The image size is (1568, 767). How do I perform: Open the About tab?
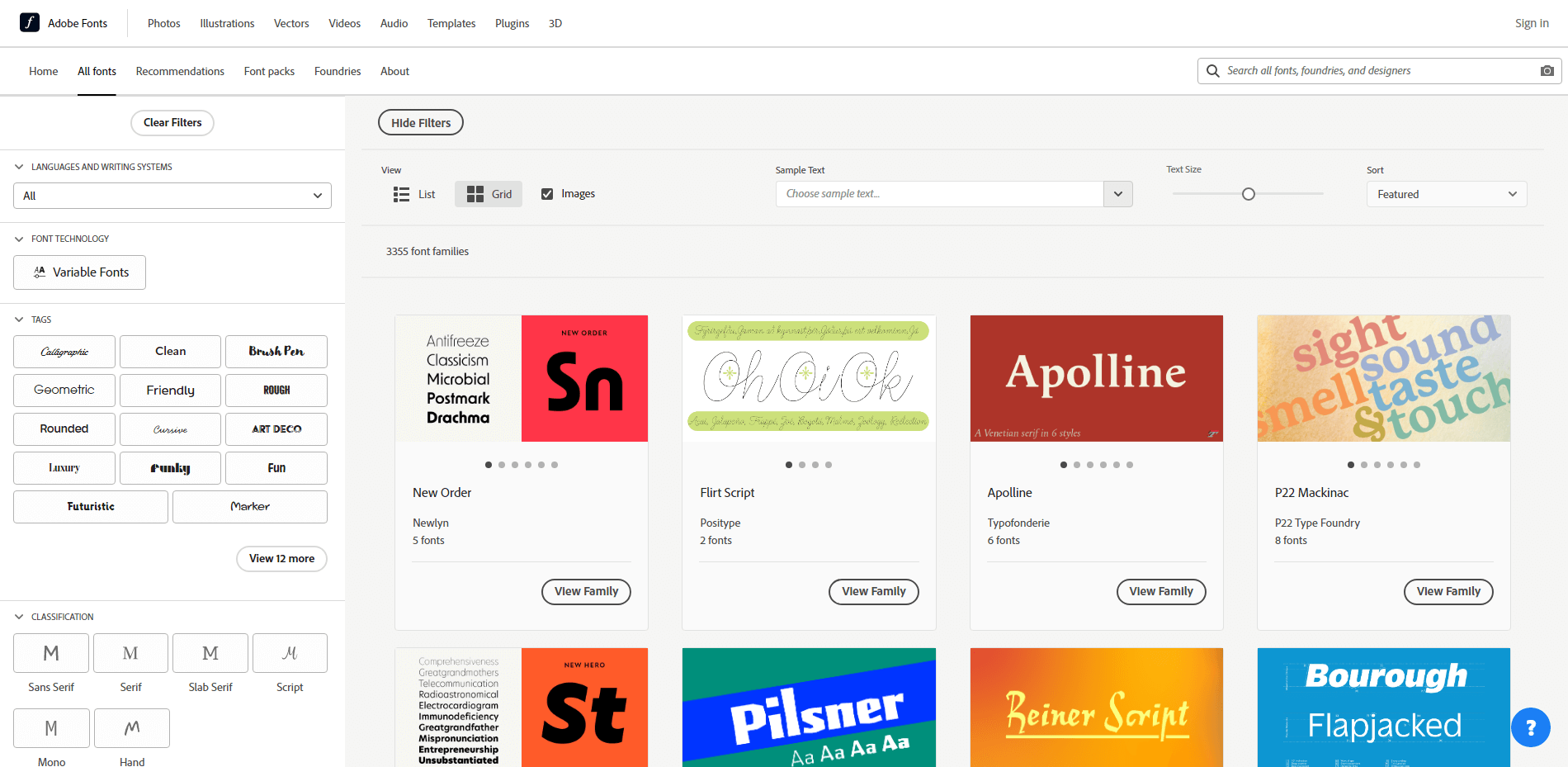click(394, 71)
